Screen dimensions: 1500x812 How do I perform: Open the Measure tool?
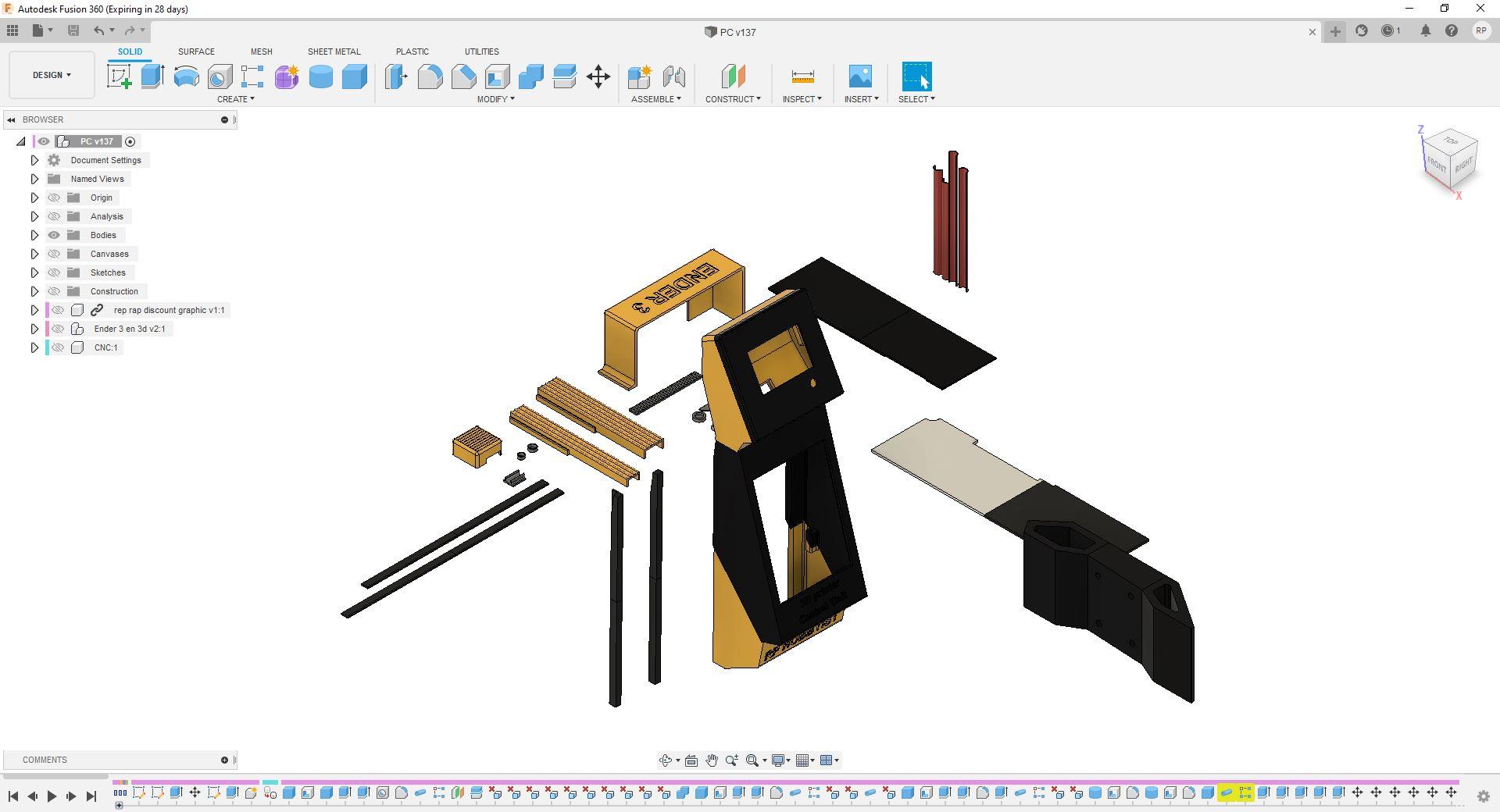tap(802, 77)
